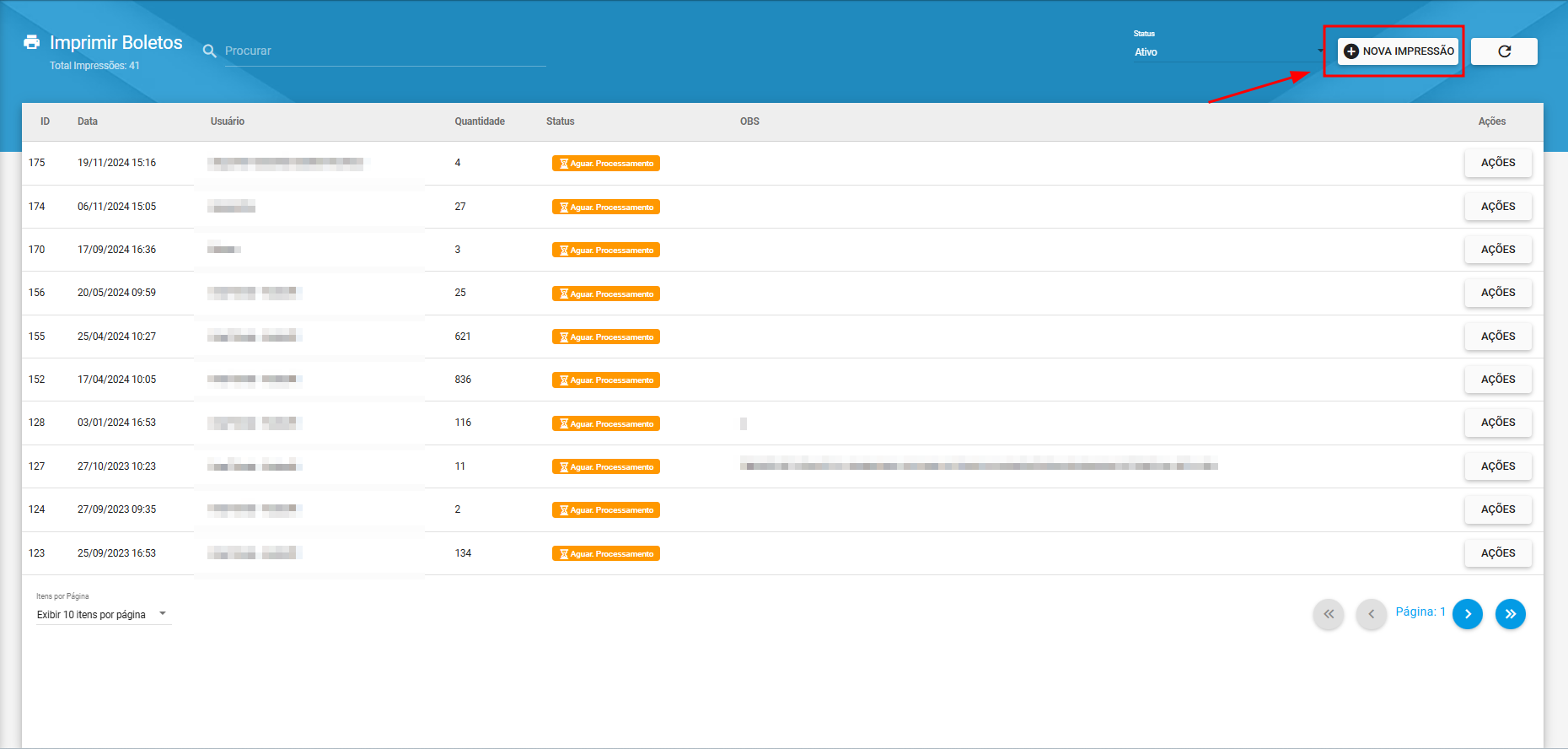Click date 06/11/2024 15:05
Screen dimensions: 1568x749
pyautogui.click(x=116, y=207)
